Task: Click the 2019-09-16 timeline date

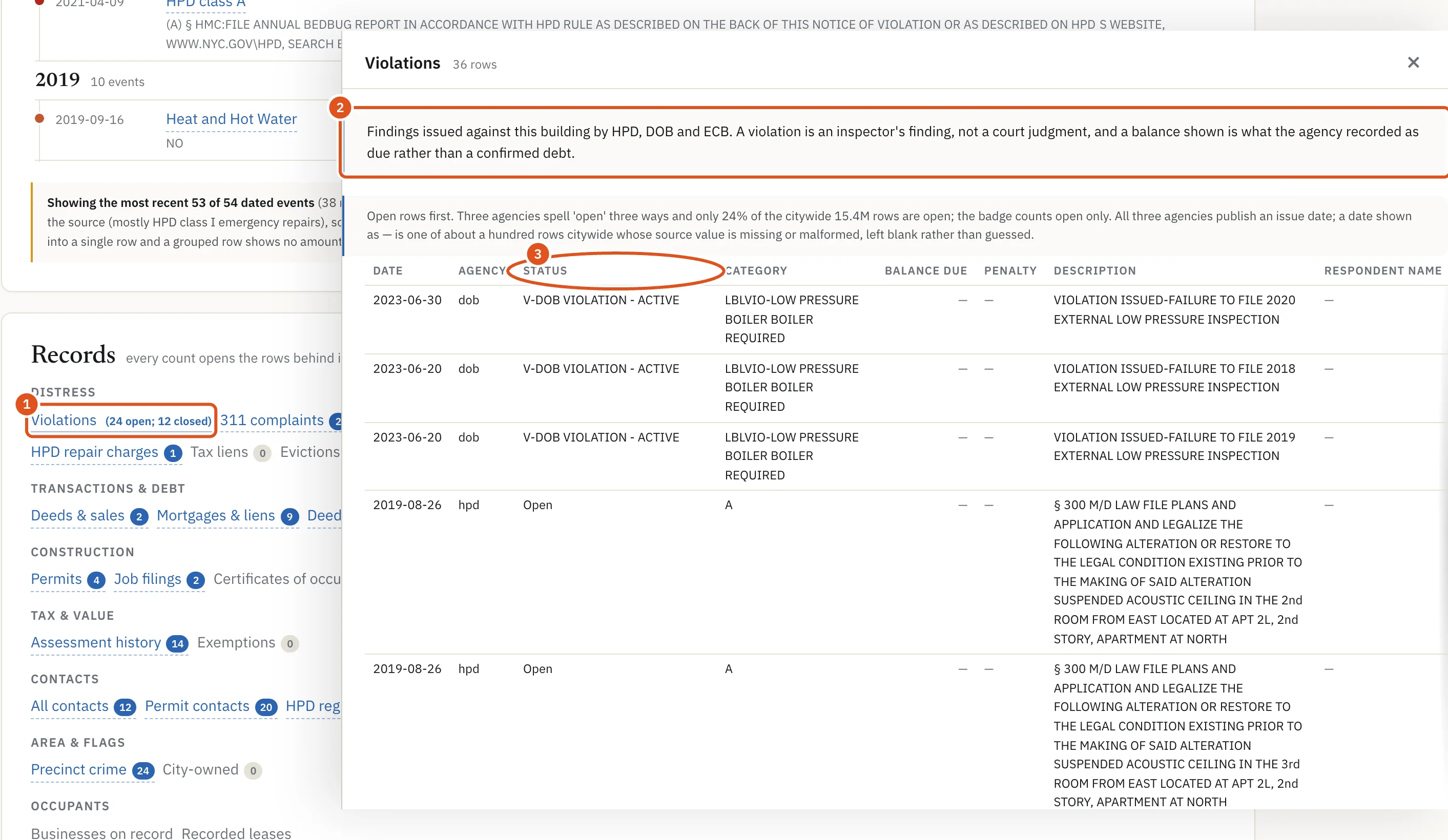Action: 90,119
